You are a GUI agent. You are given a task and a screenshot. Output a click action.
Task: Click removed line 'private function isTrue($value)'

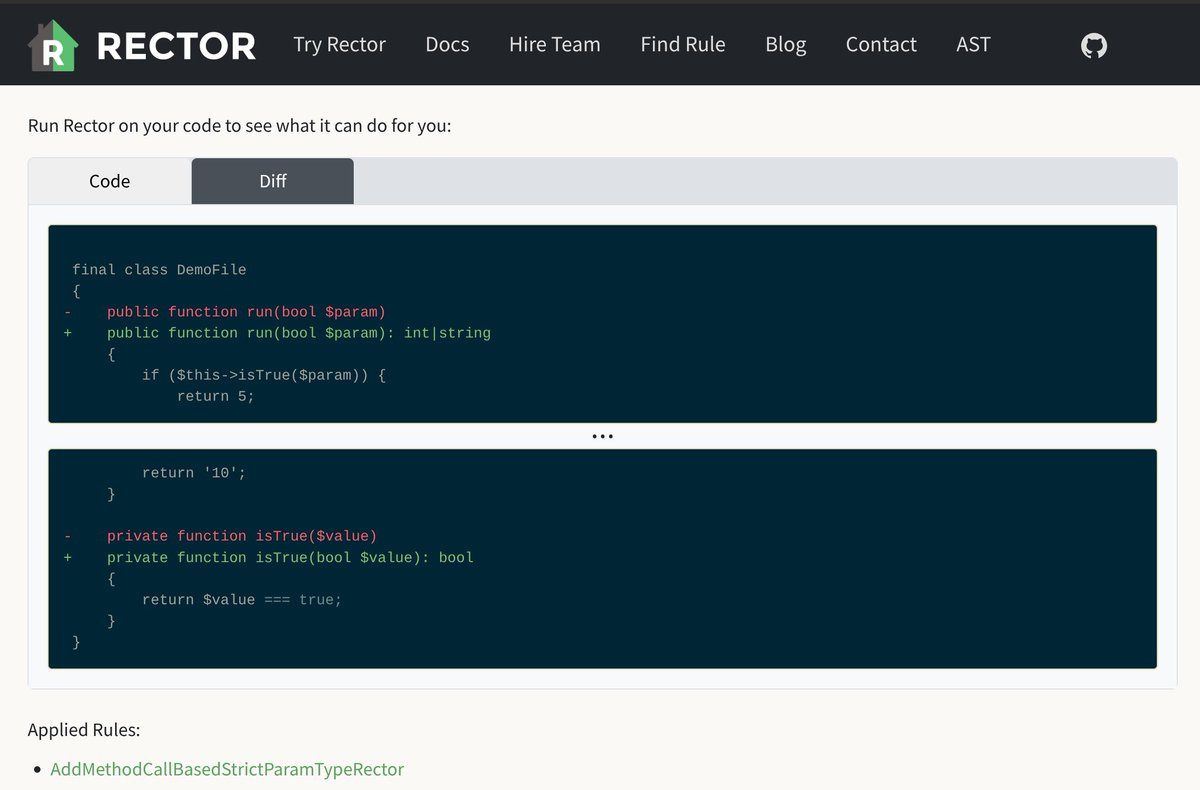[242, 536]
